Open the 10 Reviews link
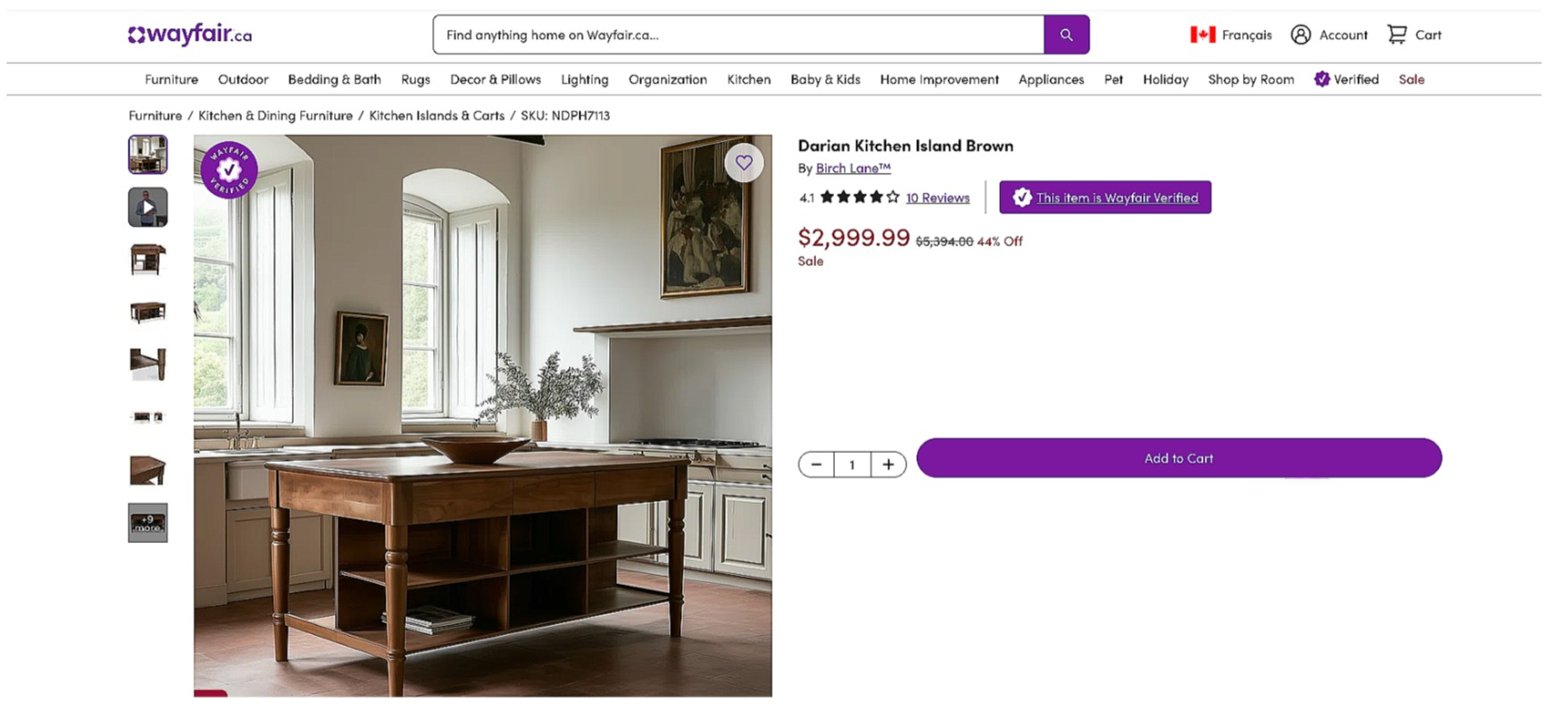This screenshot has height=727, width=1568. click(938, 198)
